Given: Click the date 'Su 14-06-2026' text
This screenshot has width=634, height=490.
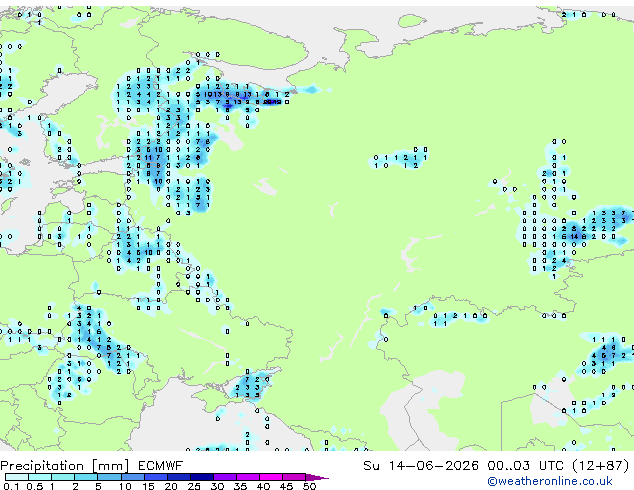Looking at the screenshot, I should 421,466.
